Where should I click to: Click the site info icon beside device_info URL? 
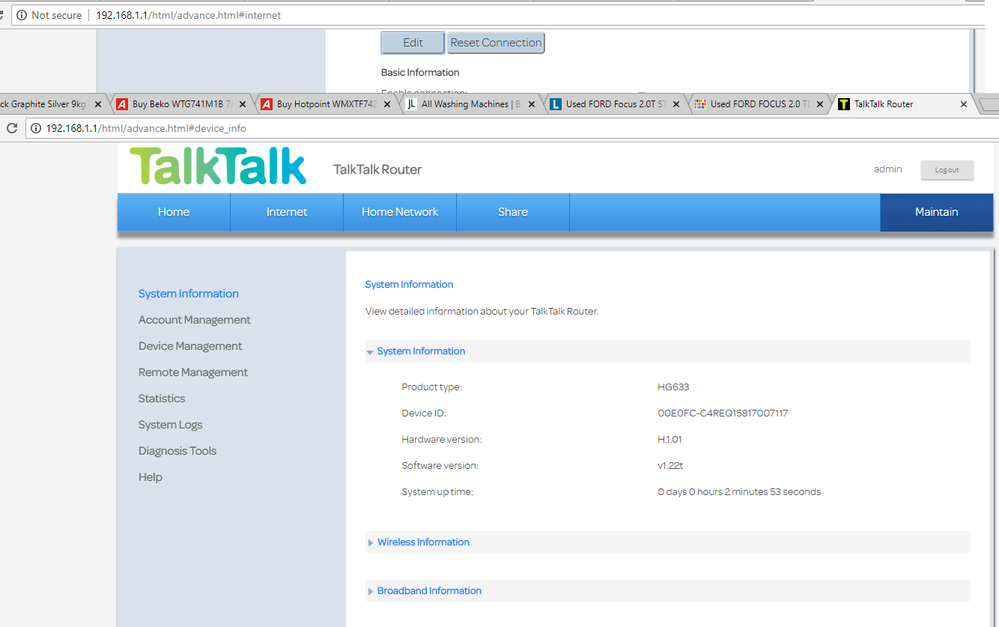tap(36, 128)
